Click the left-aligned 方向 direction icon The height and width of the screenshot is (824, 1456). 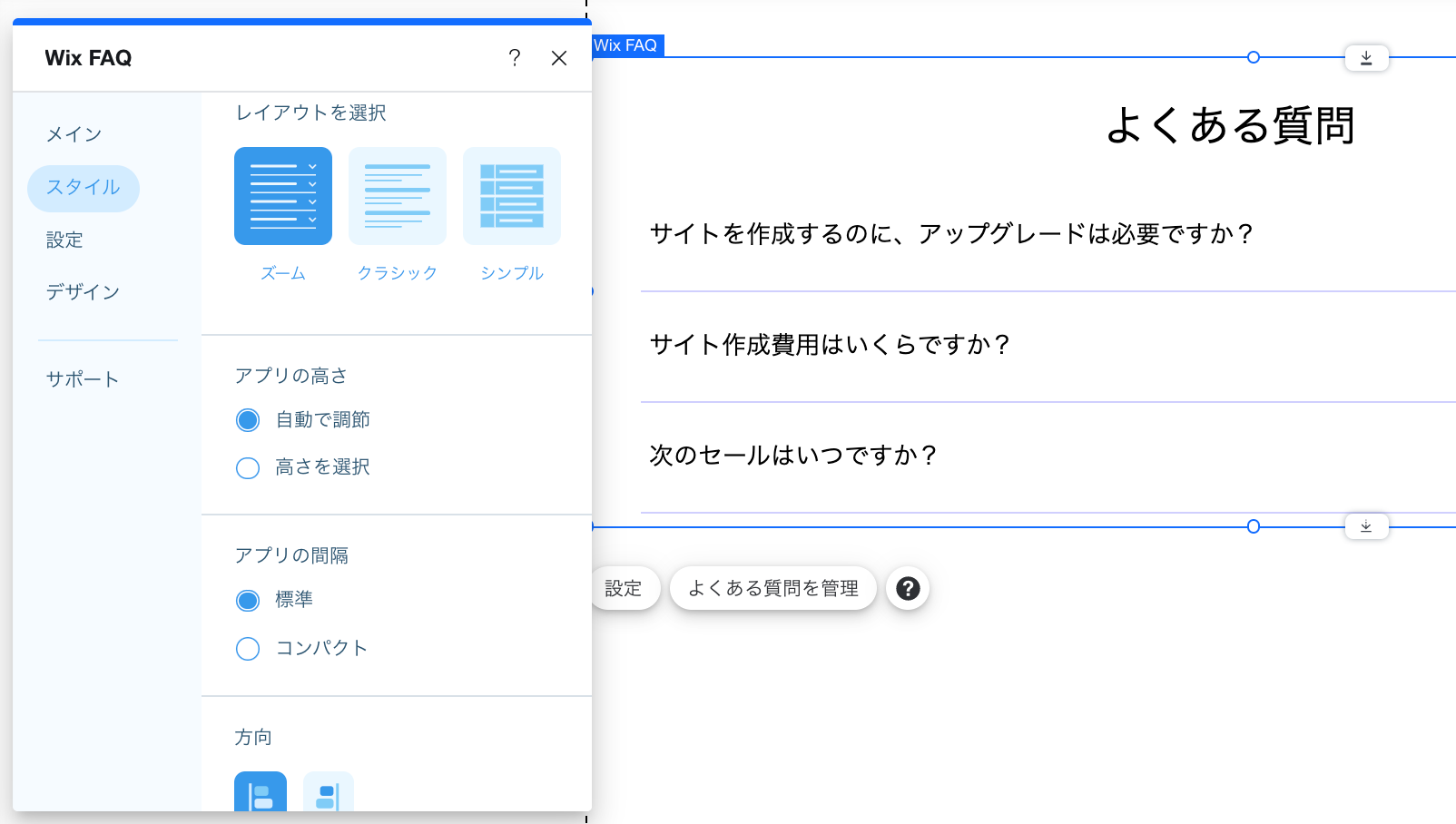(x=260, y=797)
